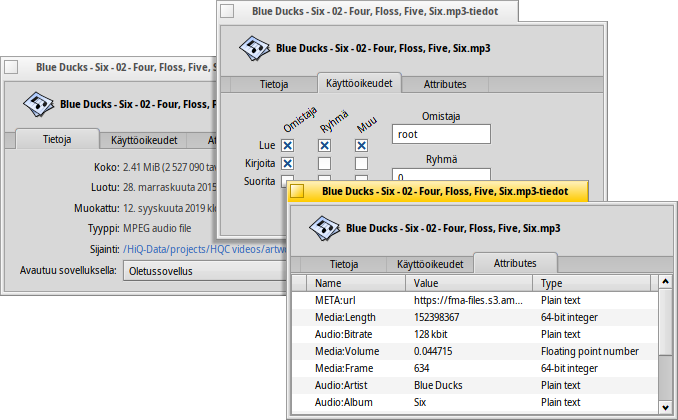Click the Omistaja field containing root
Viewport: 678px width, 420px height.
(x=440, y=134)
